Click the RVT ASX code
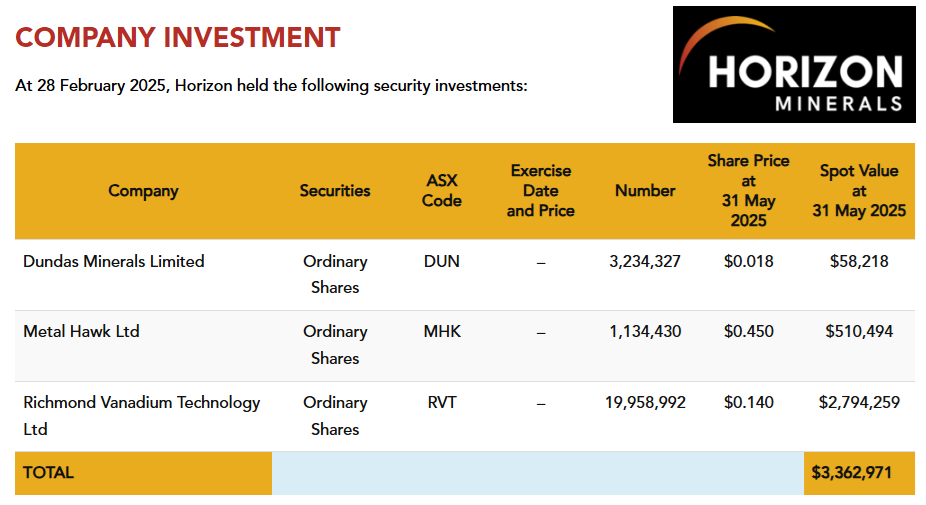926x505 pixels. (441, 402)
